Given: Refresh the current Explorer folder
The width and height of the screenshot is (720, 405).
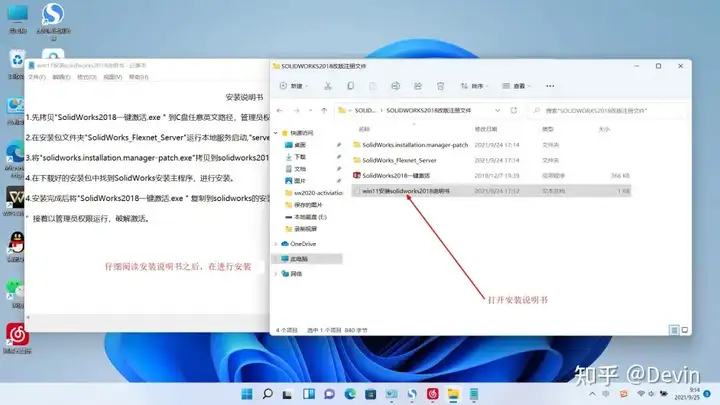Looking at the screenshot, I should 514,111.
